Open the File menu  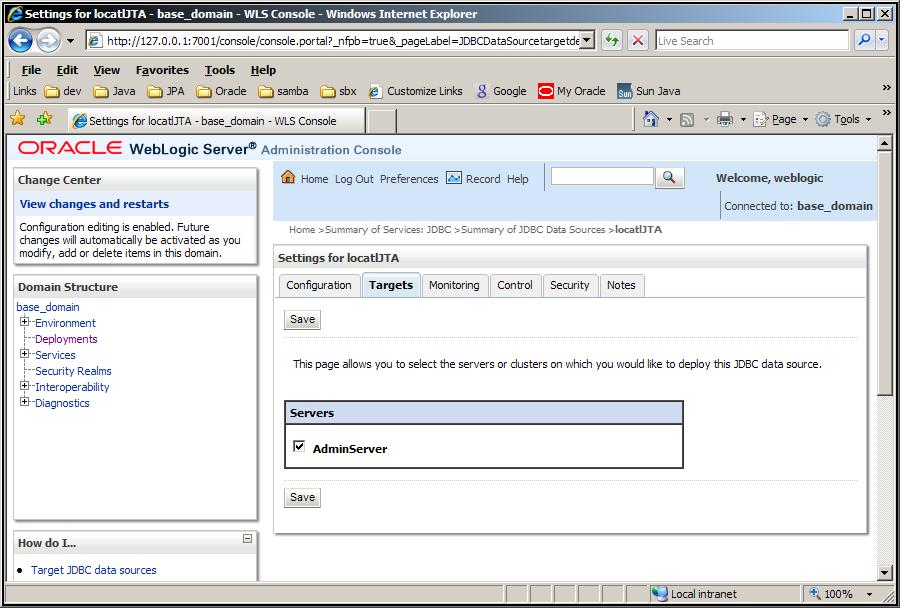click(31, 70)
